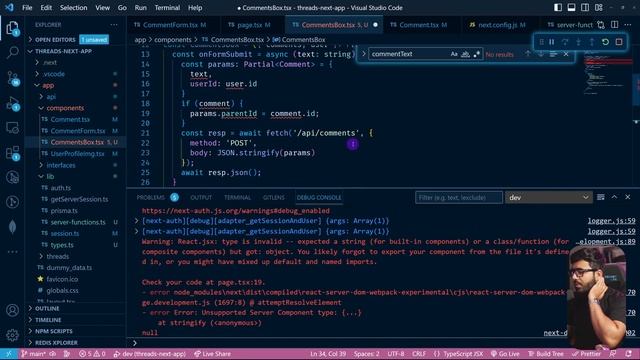Image resolution: width=640 pixels, height=360 pixels.
Task: Open the File menu
Action: click(x=27, y=8)
